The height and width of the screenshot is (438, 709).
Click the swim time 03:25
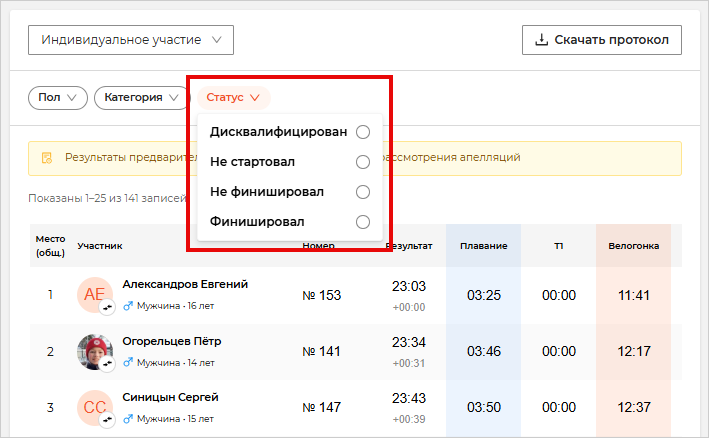(484, 295)
